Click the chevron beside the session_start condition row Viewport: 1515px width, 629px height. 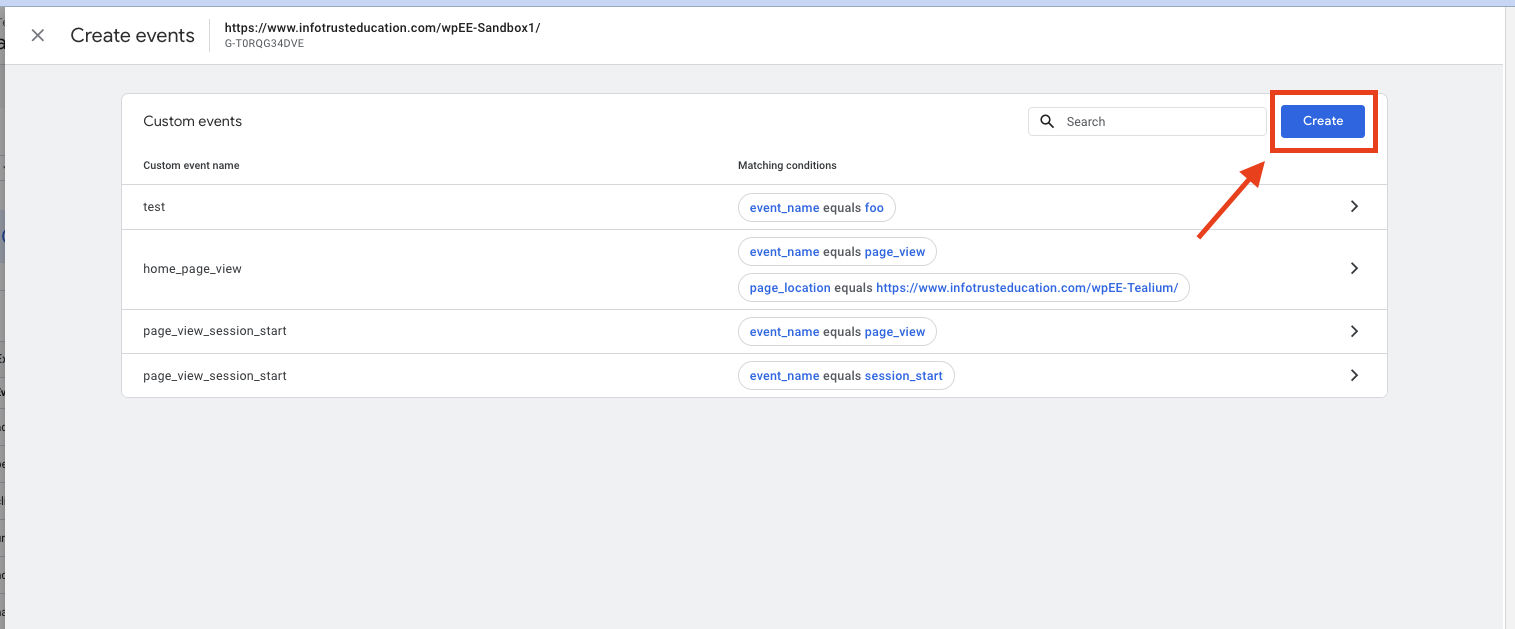1354,375
